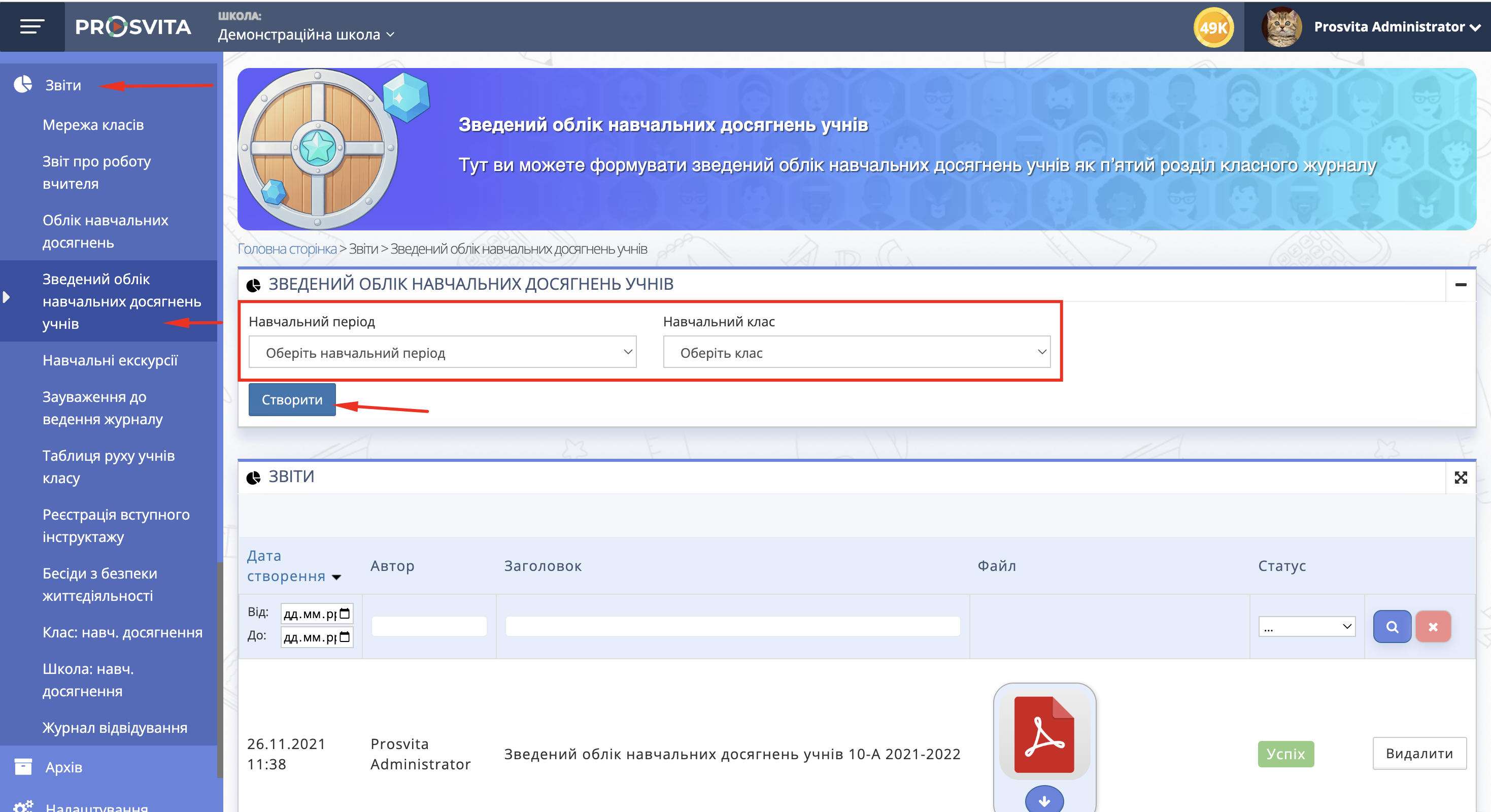Open the PDF report file icon
Screen dimensions: 1491x812
pos(1043,734)
